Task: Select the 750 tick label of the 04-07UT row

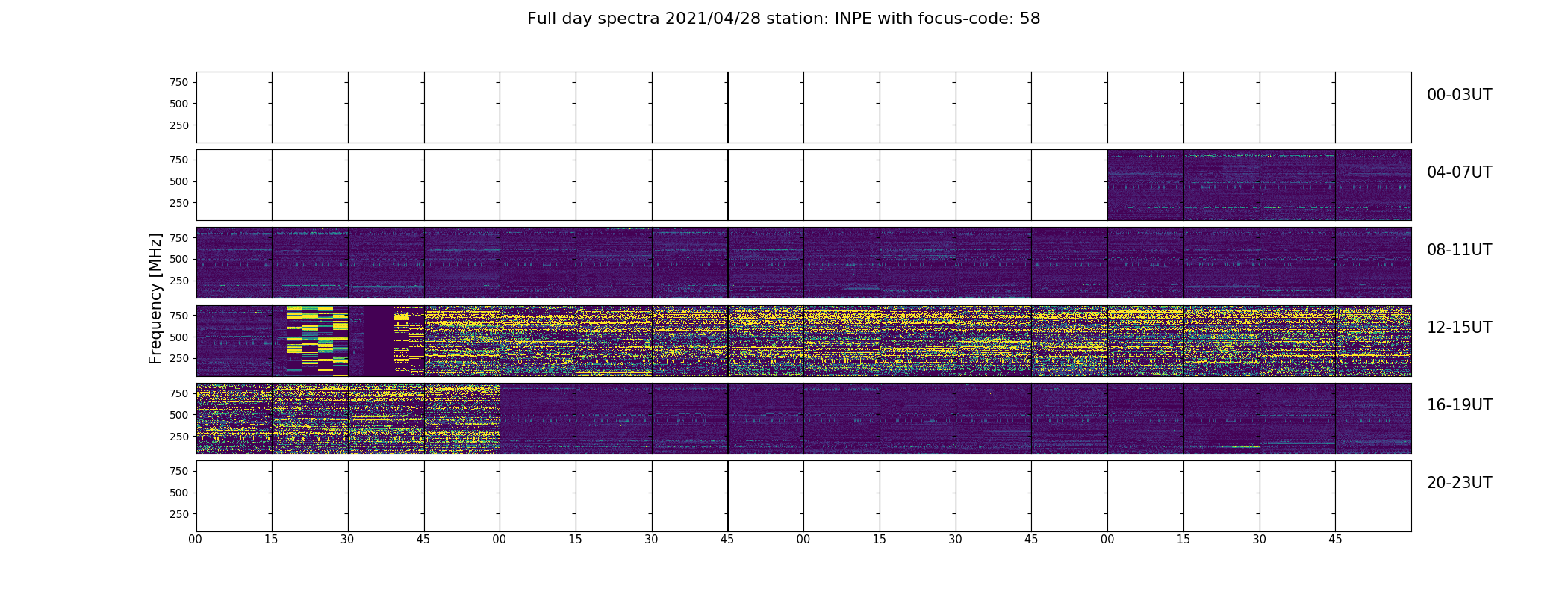Action: click(179, 160)
